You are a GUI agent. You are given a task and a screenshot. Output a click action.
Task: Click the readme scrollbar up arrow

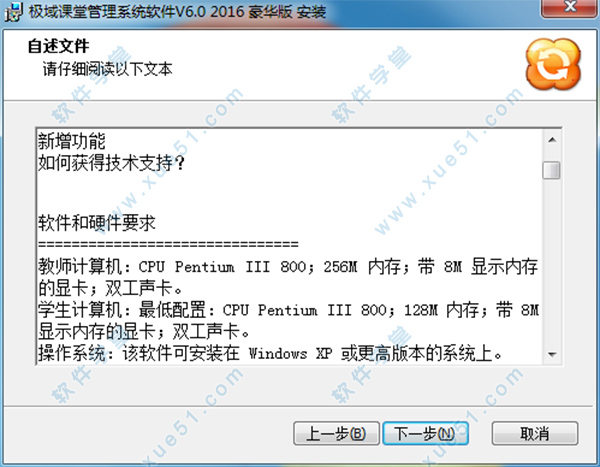coord(552,140)
